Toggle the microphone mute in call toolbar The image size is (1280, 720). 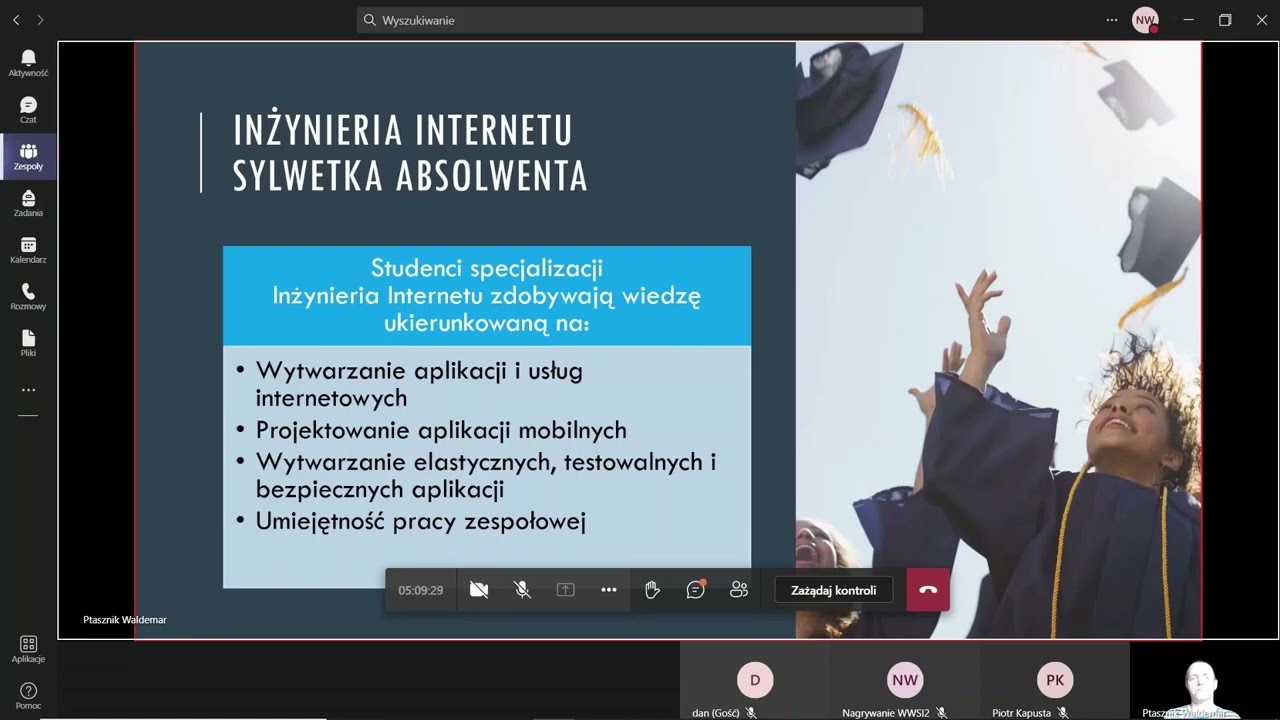pyautogui.click(x=522, y=590)
